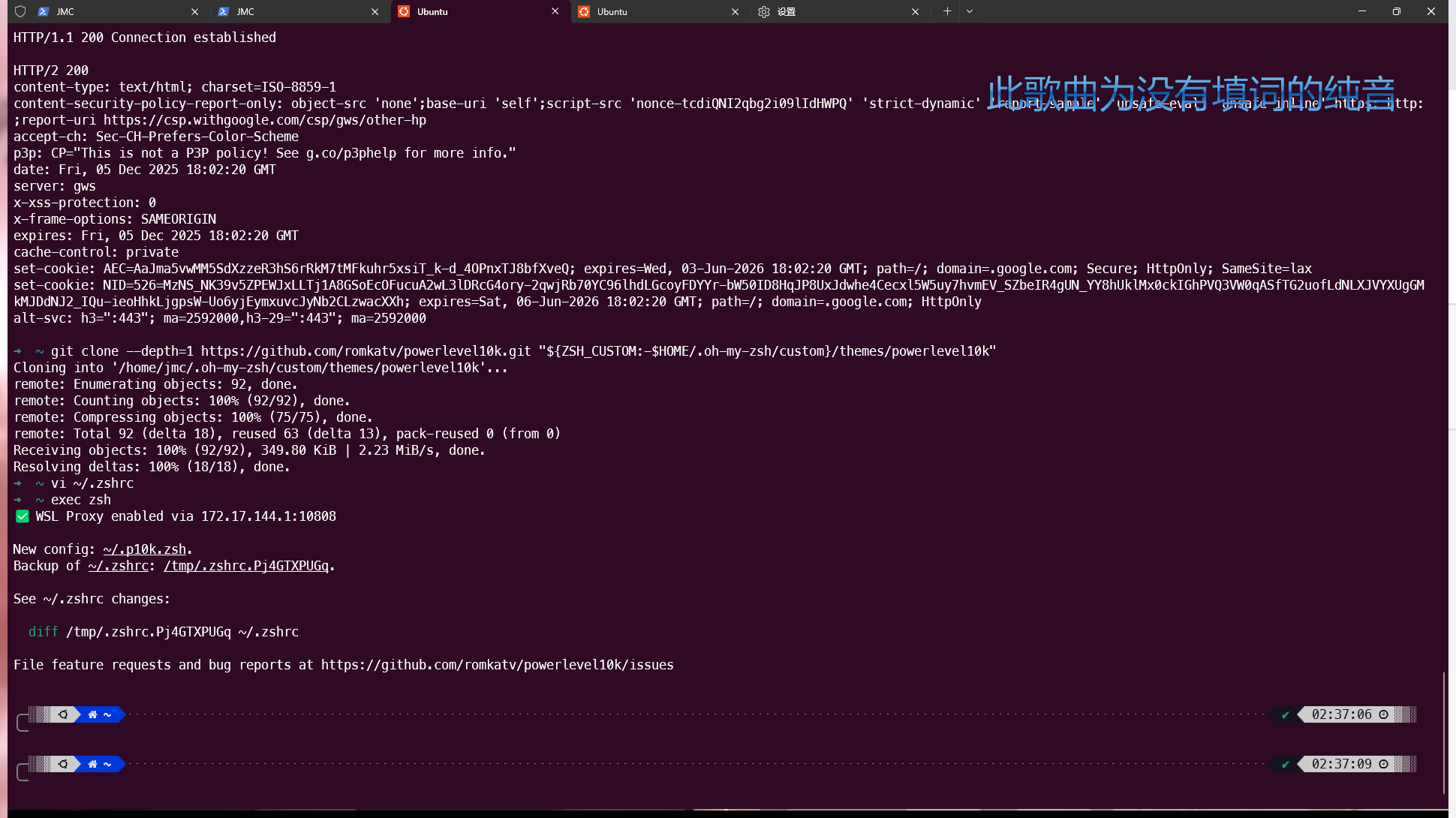Click the powerlevel10k issues GitHub URL
The height and width of the screenshot is (818, 1456).
pos(497,665)
